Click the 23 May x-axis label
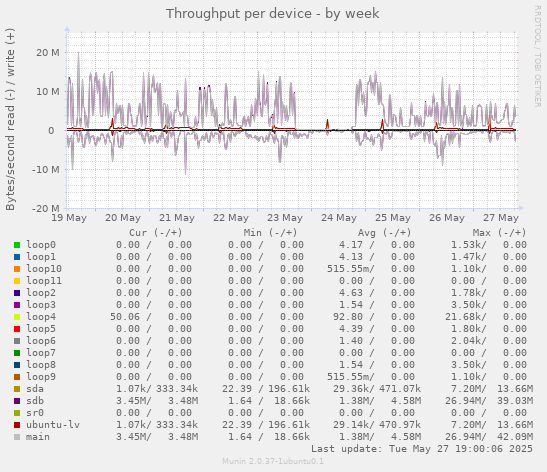Viewport: 547px width, 472px height. [285, 218]
